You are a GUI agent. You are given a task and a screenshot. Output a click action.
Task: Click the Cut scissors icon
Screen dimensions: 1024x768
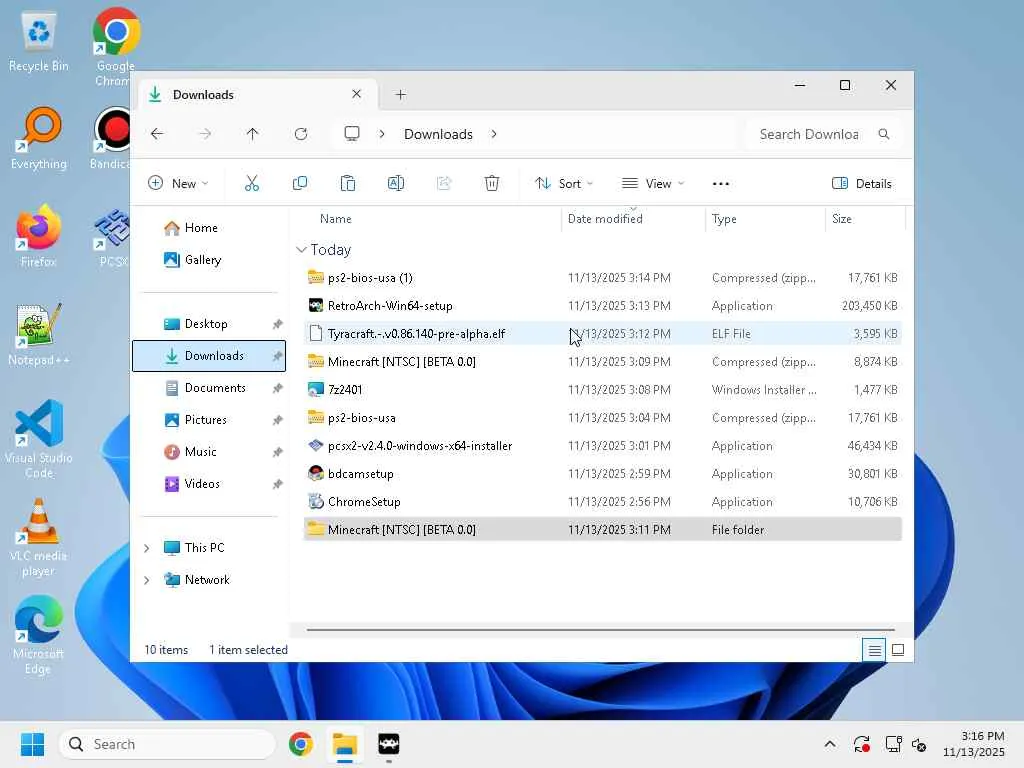click(251, 184)
